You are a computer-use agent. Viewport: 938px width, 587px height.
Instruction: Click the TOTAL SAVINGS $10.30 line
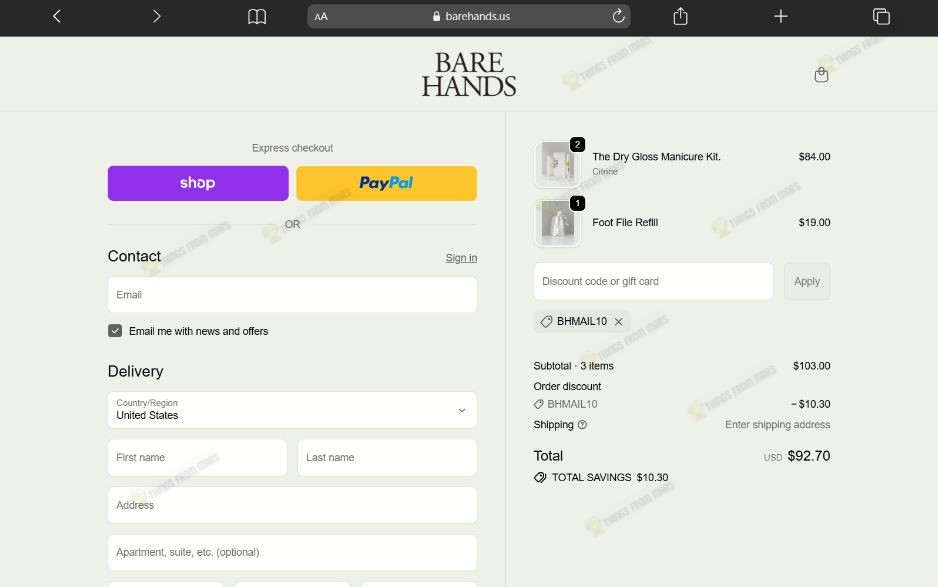[601, 477]
